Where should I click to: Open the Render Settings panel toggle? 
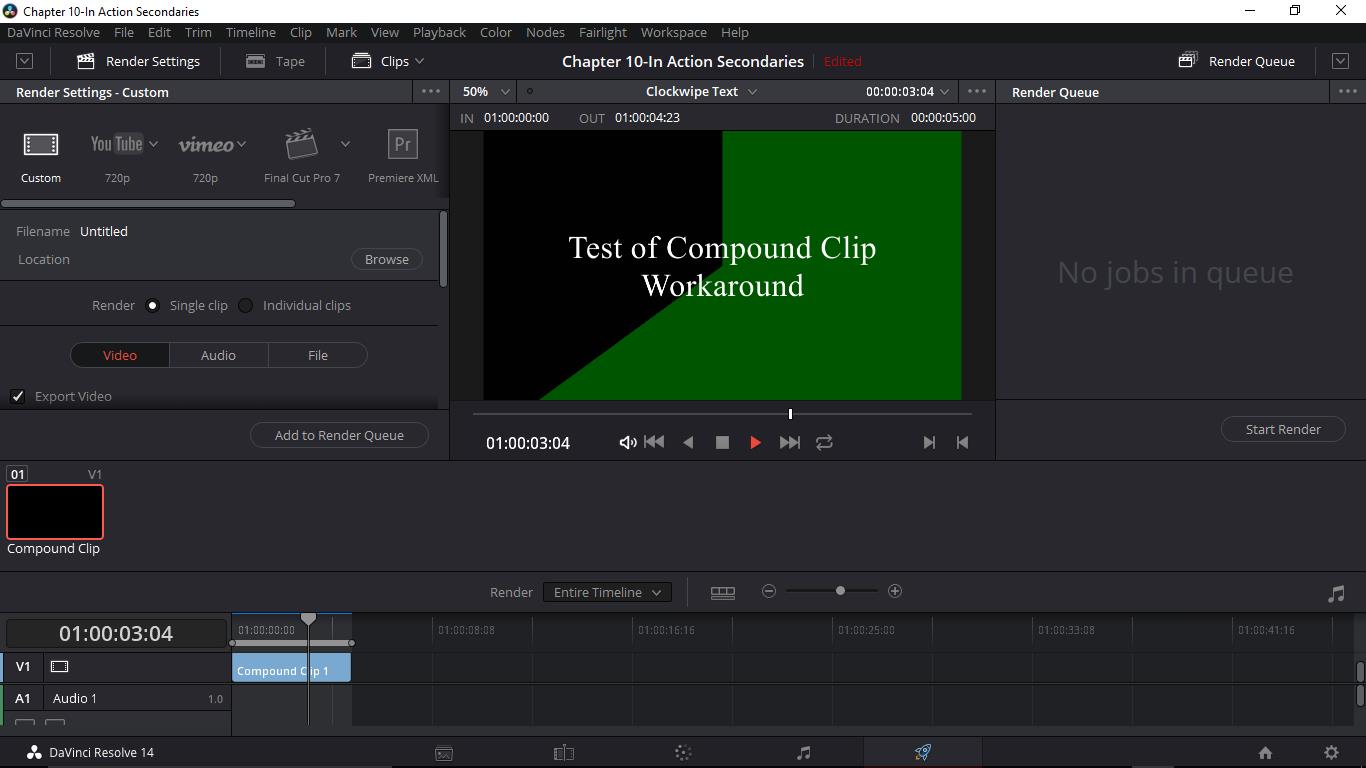coord(138,61)
